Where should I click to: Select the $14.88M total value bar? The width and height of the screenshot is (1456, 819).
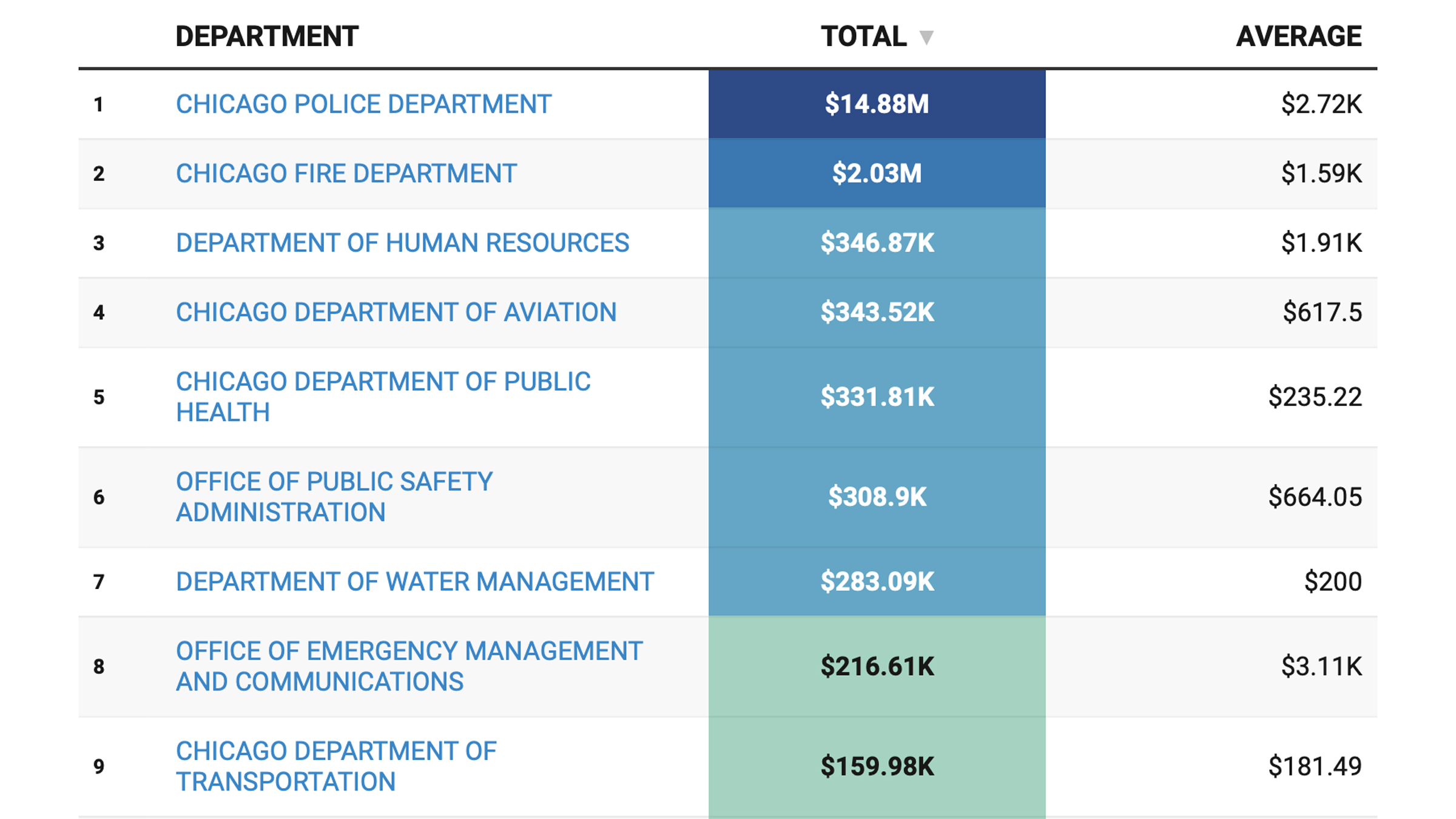(x=877, y=104)
